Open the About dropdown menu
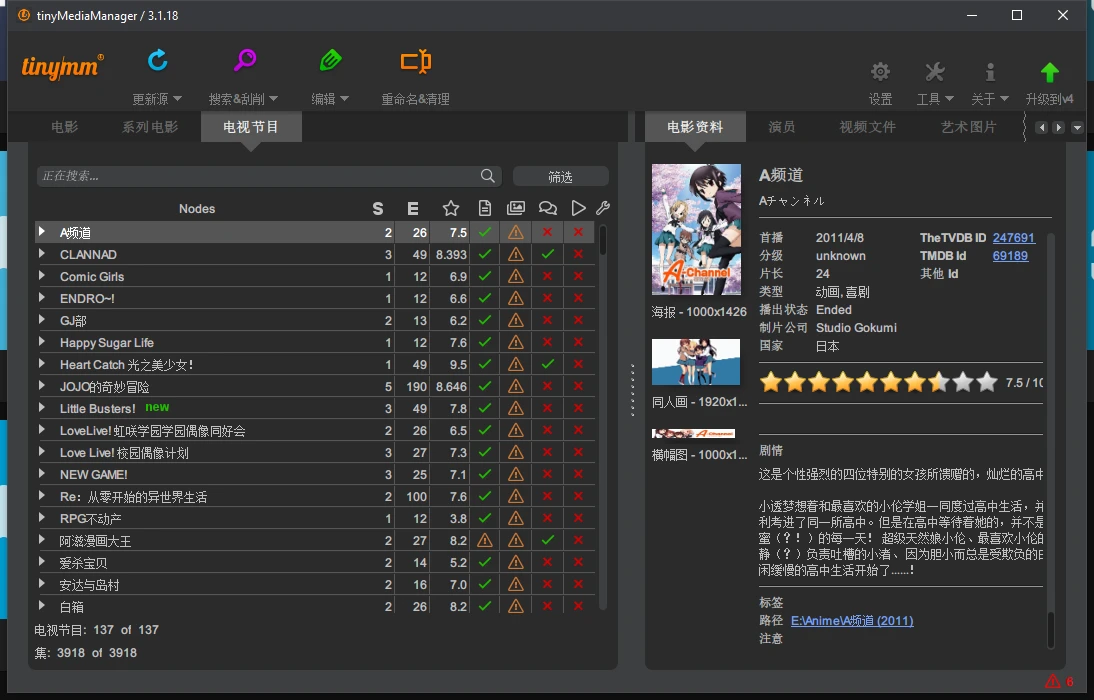Image resolution: width=1094 pixels, height=700 pixels. pyautogui.click(x=990, y=99)
